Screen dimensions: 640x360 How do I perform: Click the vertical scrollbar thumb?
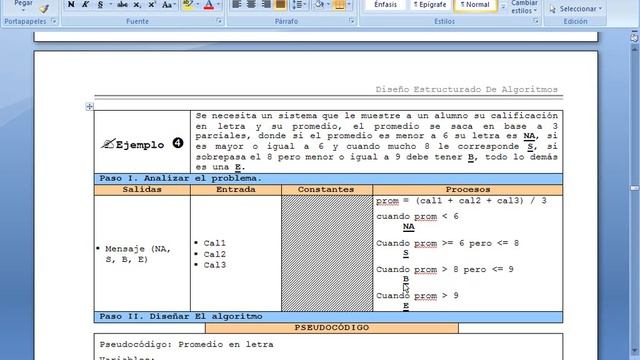pos(635,188)
